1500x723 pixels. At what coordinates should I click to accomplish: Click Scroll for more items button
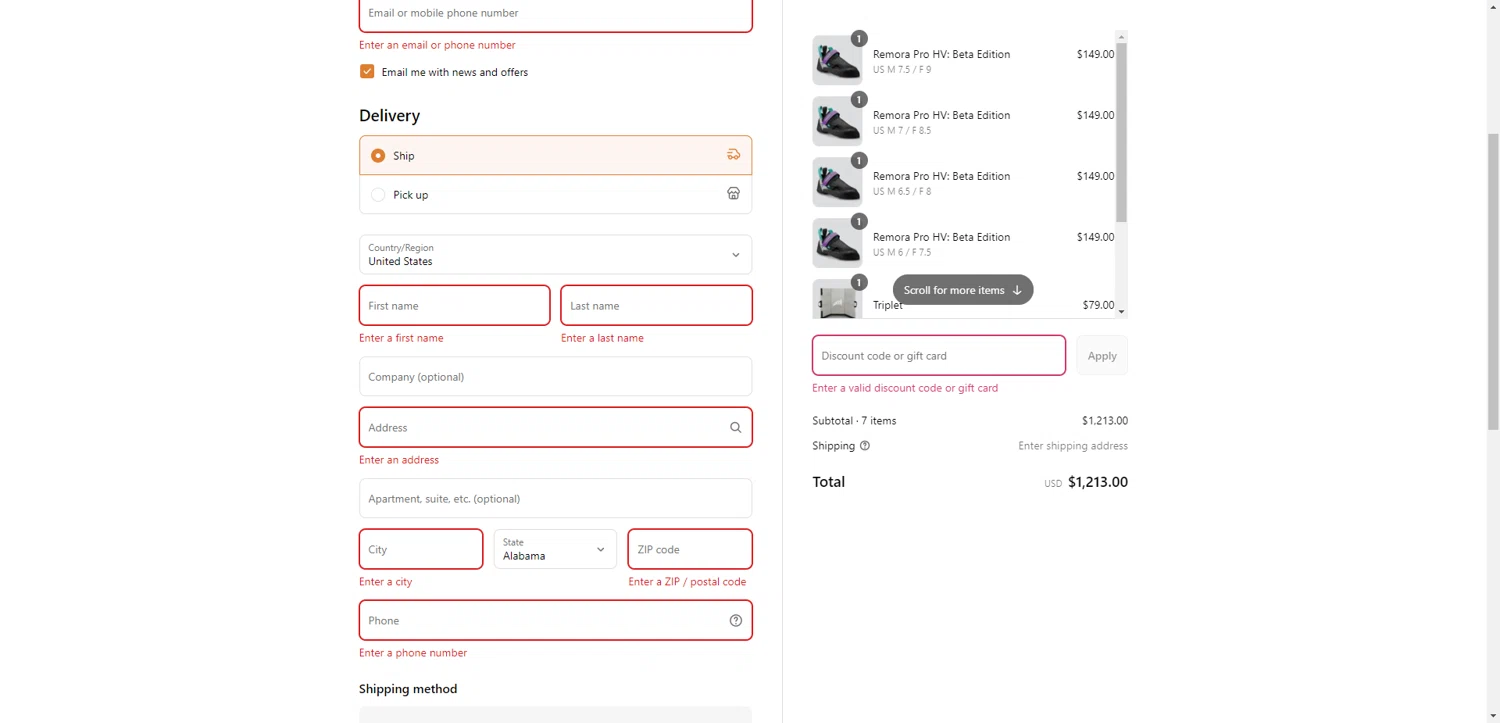[x=962, y=290]
